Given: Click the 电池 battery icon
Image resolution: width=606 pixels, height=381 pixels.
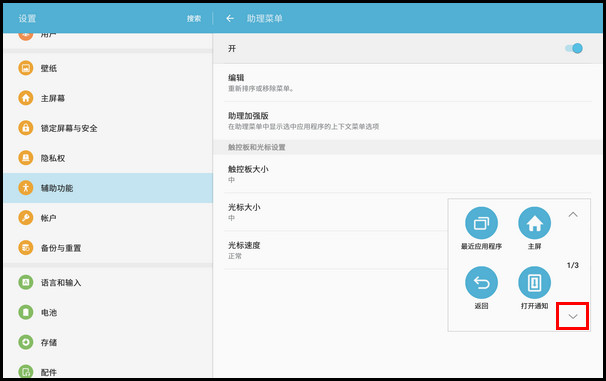Looking at the screenshot, I should pyautogui.click(x=26, y=312).
